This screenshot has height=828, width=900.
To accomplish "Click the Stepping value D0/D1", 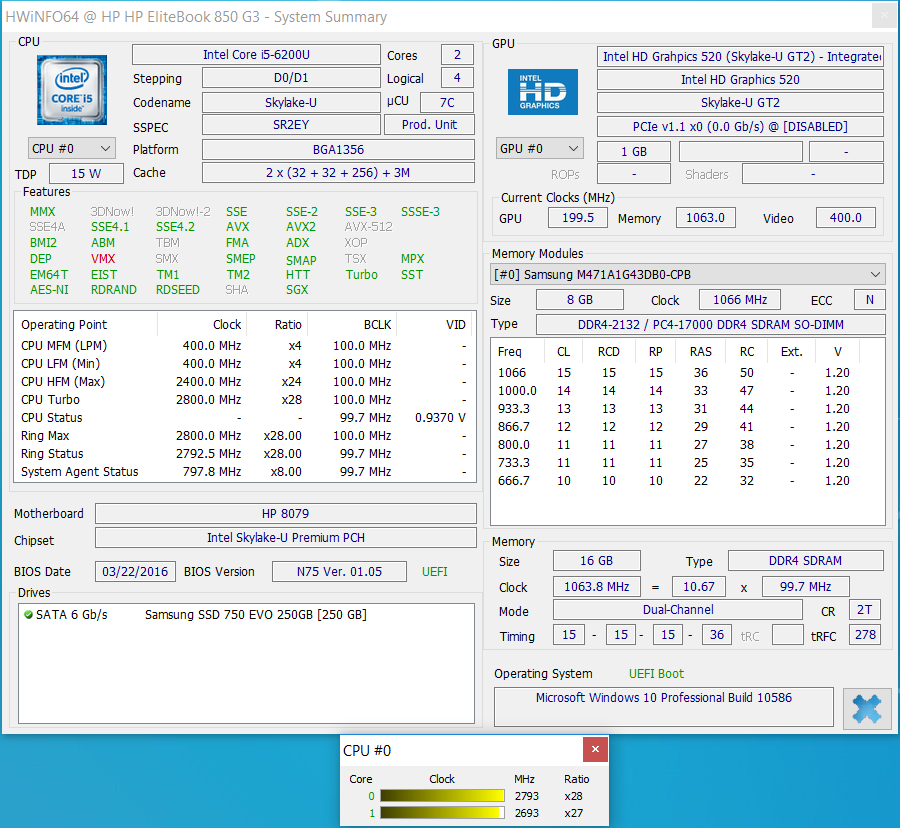I will pos(291,77).
